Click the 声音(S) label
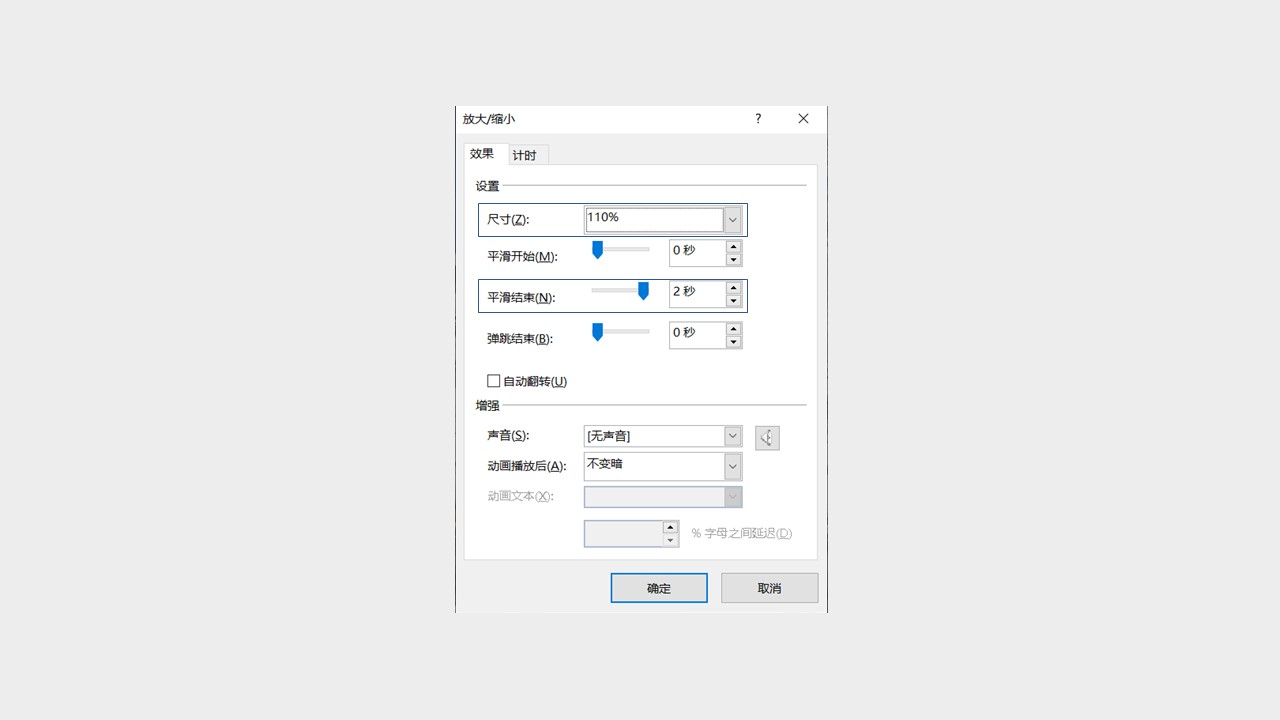 click(508, 436)
